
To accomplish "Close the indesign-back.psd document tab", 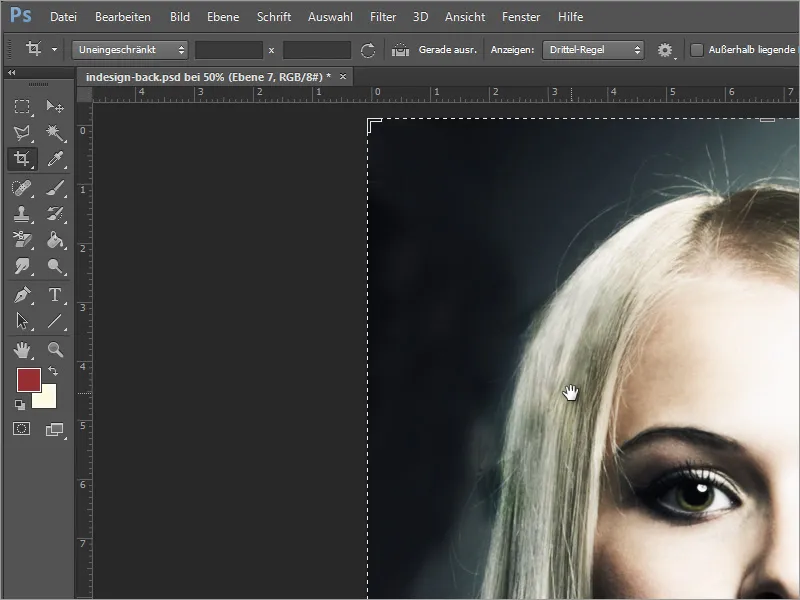I will [x=343, y=77].
